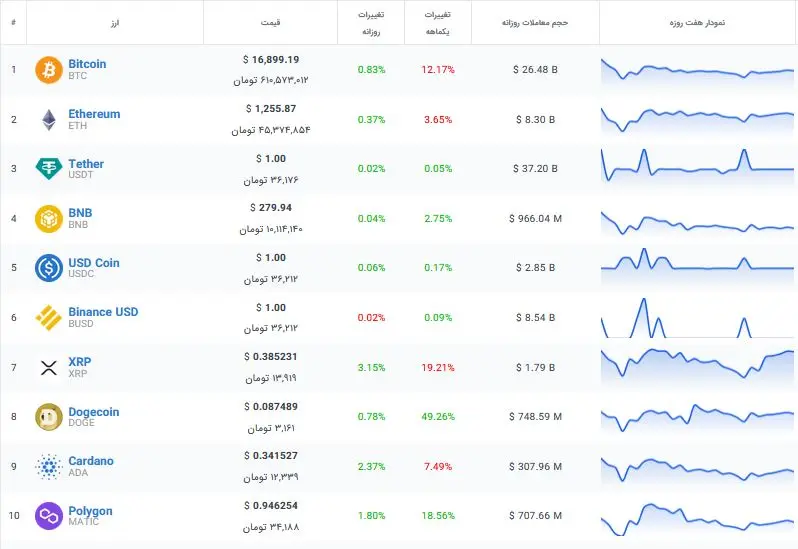Click the purple Polygon logo icon
The height and width of the screenshot is (549, 798).
pos(49,516)
